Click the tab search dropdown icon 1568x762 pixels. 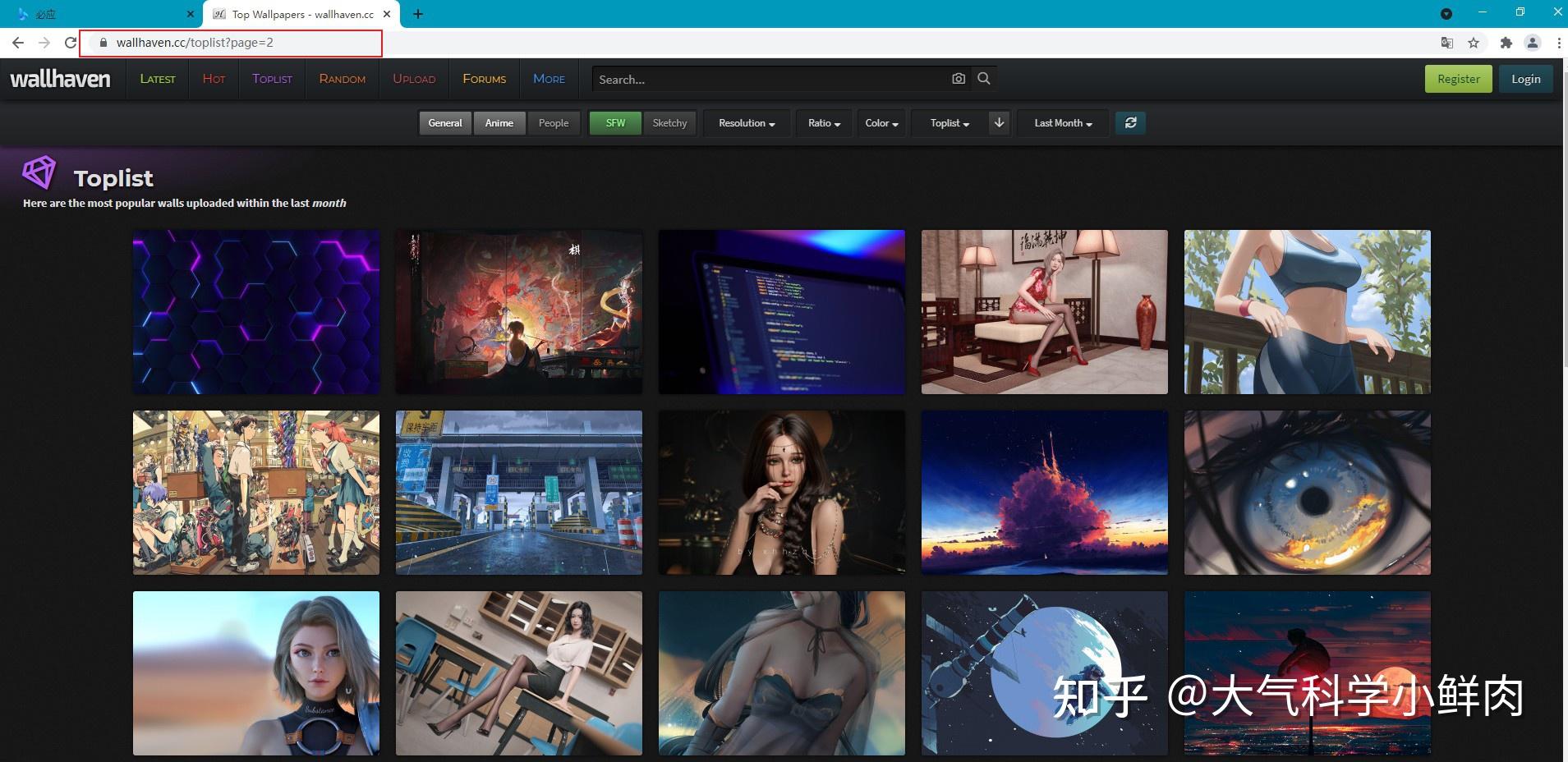pyautogui.click(x=1446, y=14)
